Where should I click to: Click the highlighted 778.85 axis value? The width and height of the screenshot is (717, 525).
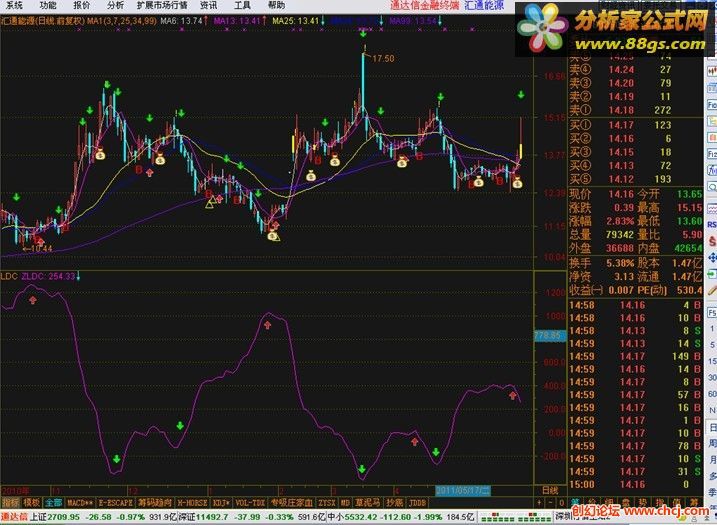click(x=550, y=336)
